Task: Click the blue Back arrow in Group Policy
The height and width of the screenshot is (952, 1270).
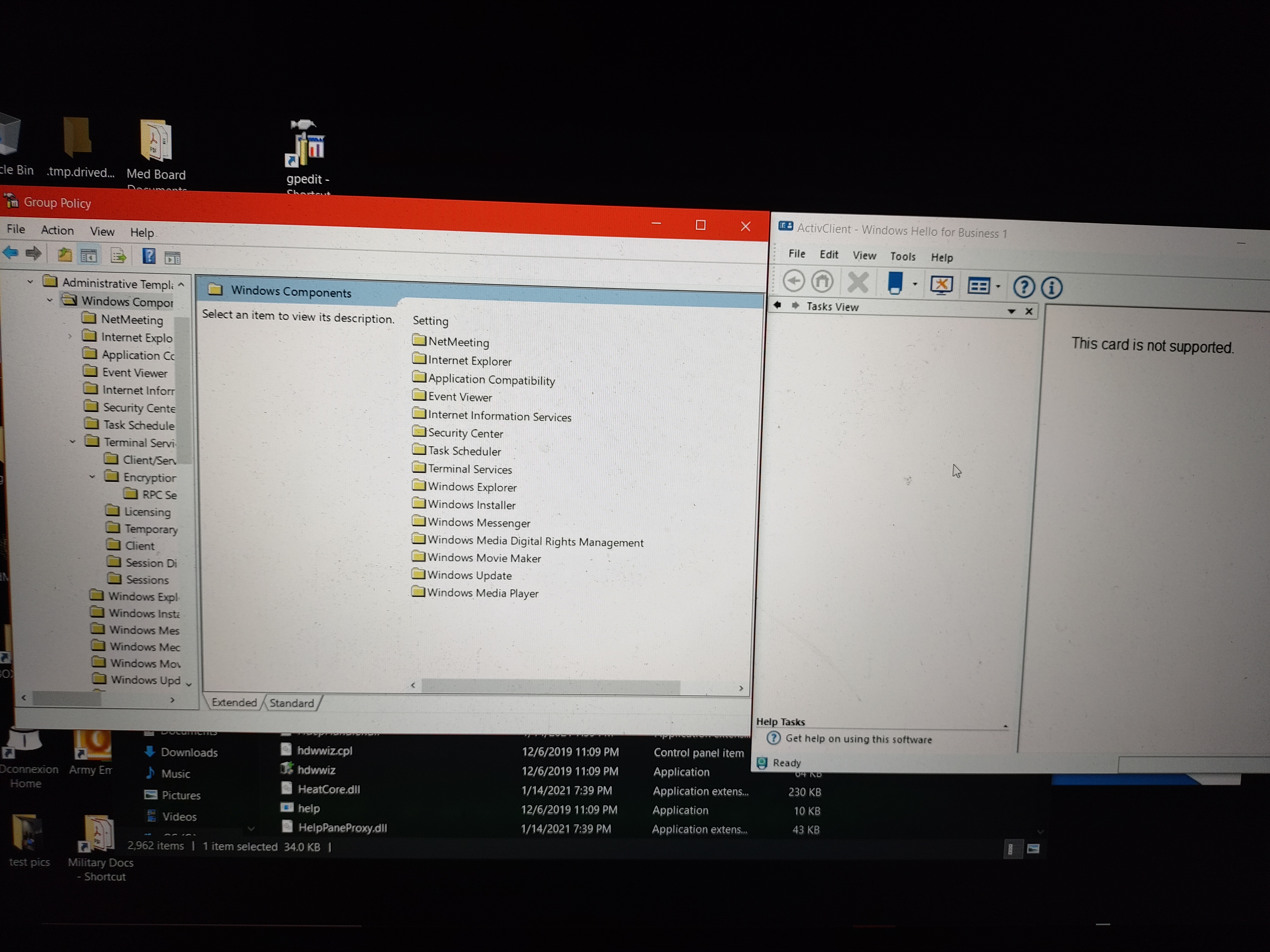Action: coord(11,253)
